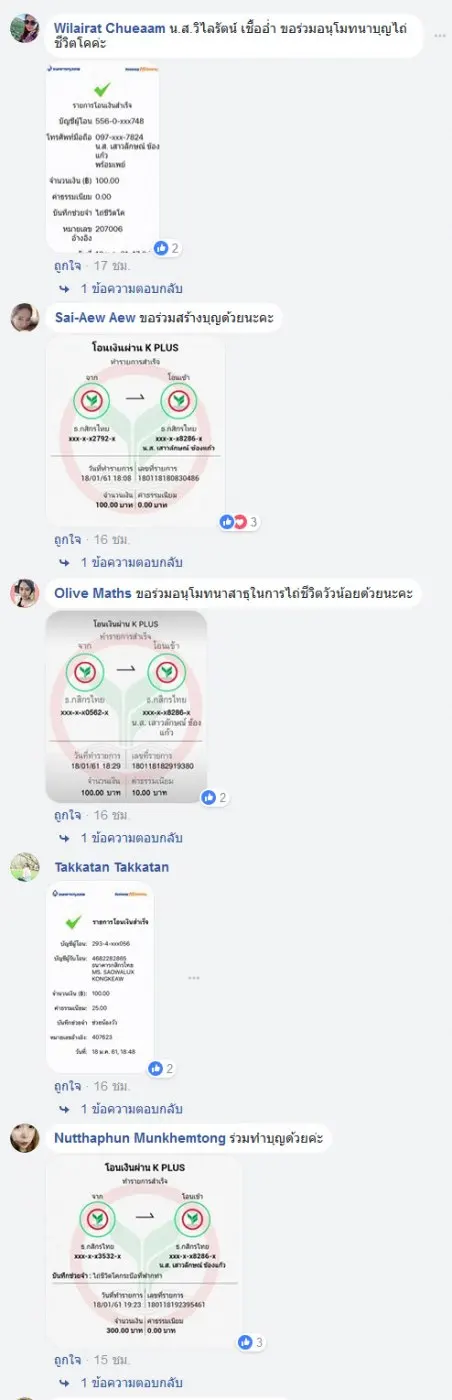Viewport: 452px width, 1400px height.
Task: Open Wilairat's transfer receipt image
Action: [103, 157]
